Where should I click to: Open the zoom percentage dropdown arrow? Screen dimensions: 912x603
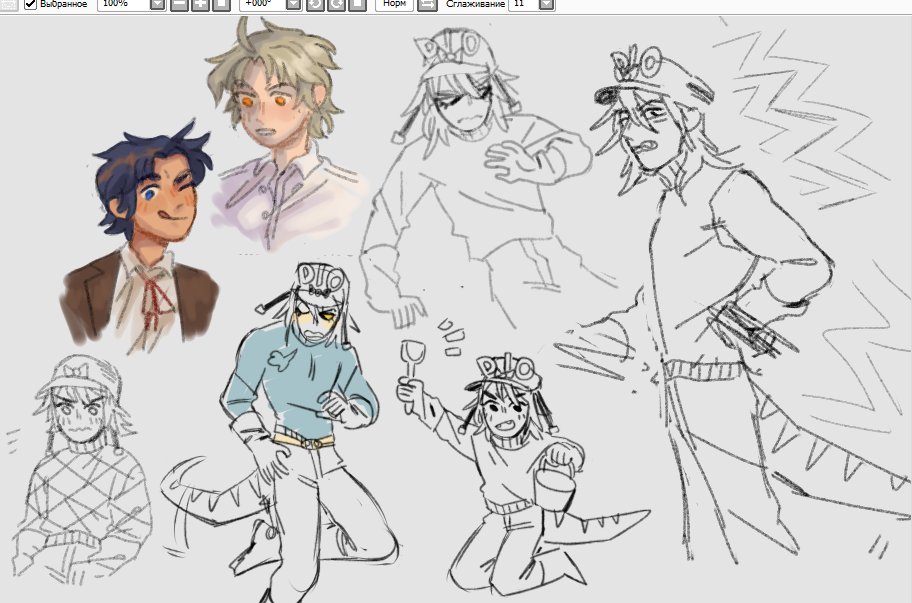pyautogui.click(x=158, y=5)
